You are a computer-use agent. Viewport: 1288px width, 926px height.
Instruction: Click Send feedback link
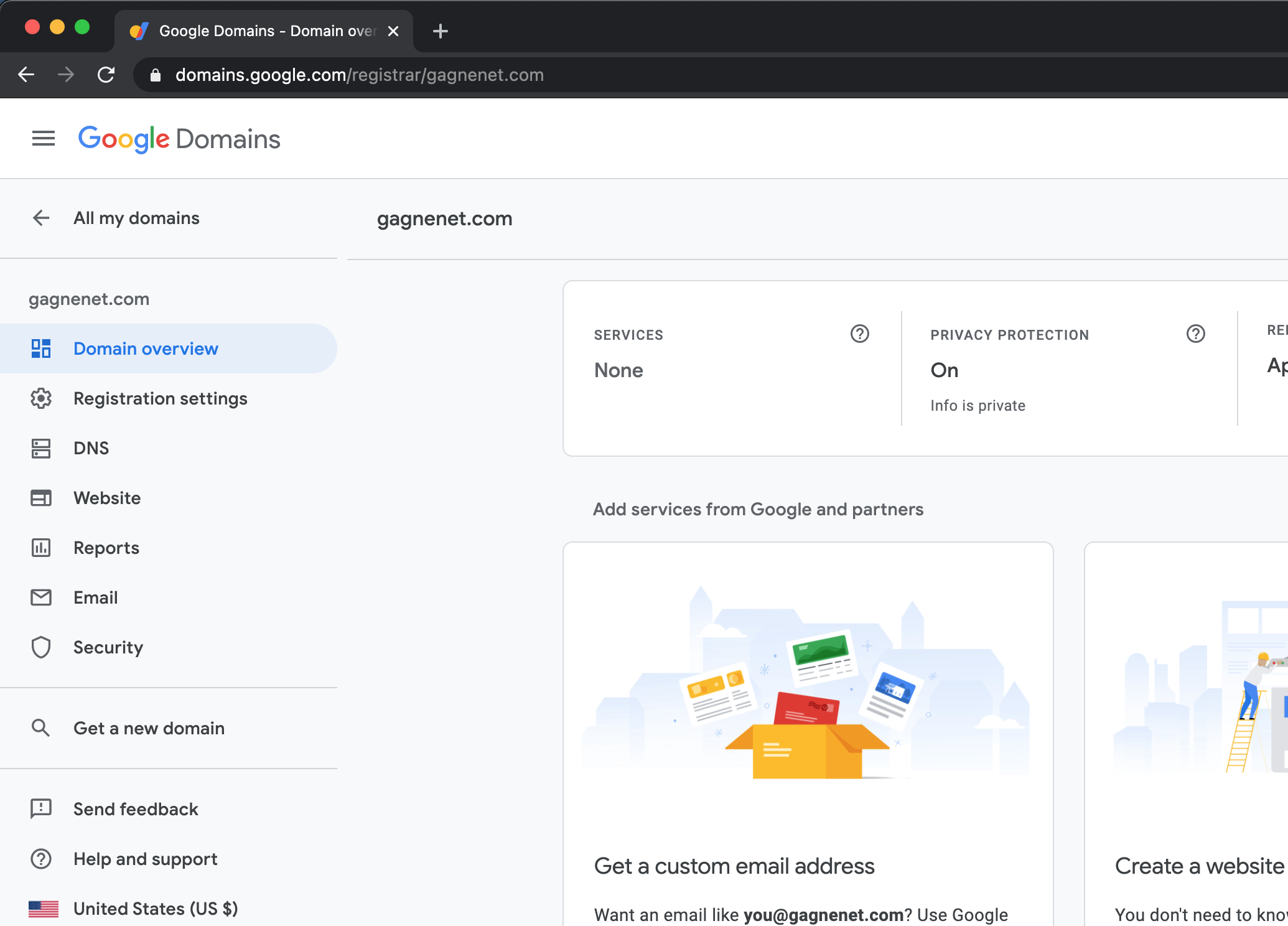point(136,809)
